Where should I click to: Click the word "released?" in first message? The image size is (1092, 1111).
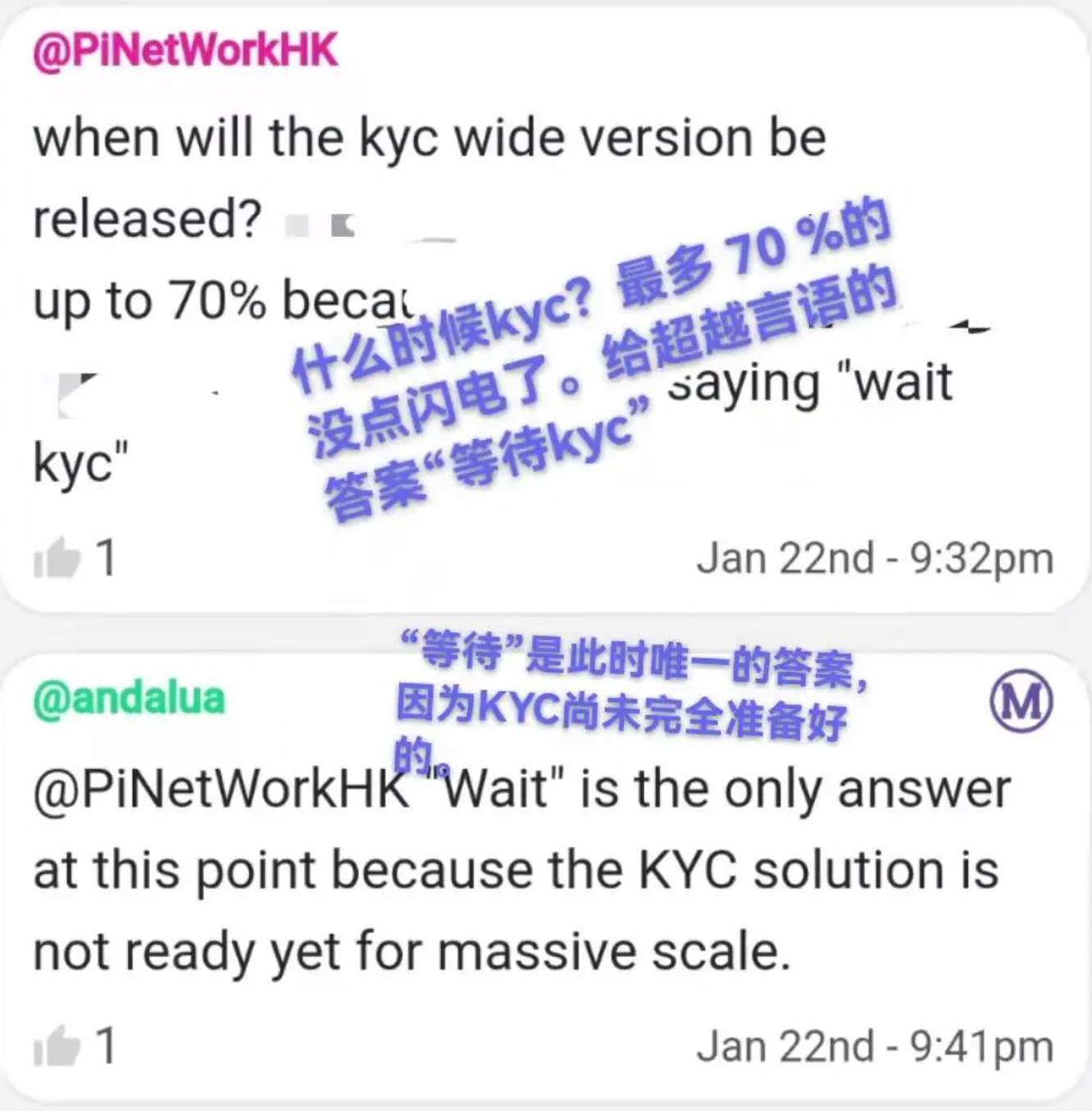(148, 219)
